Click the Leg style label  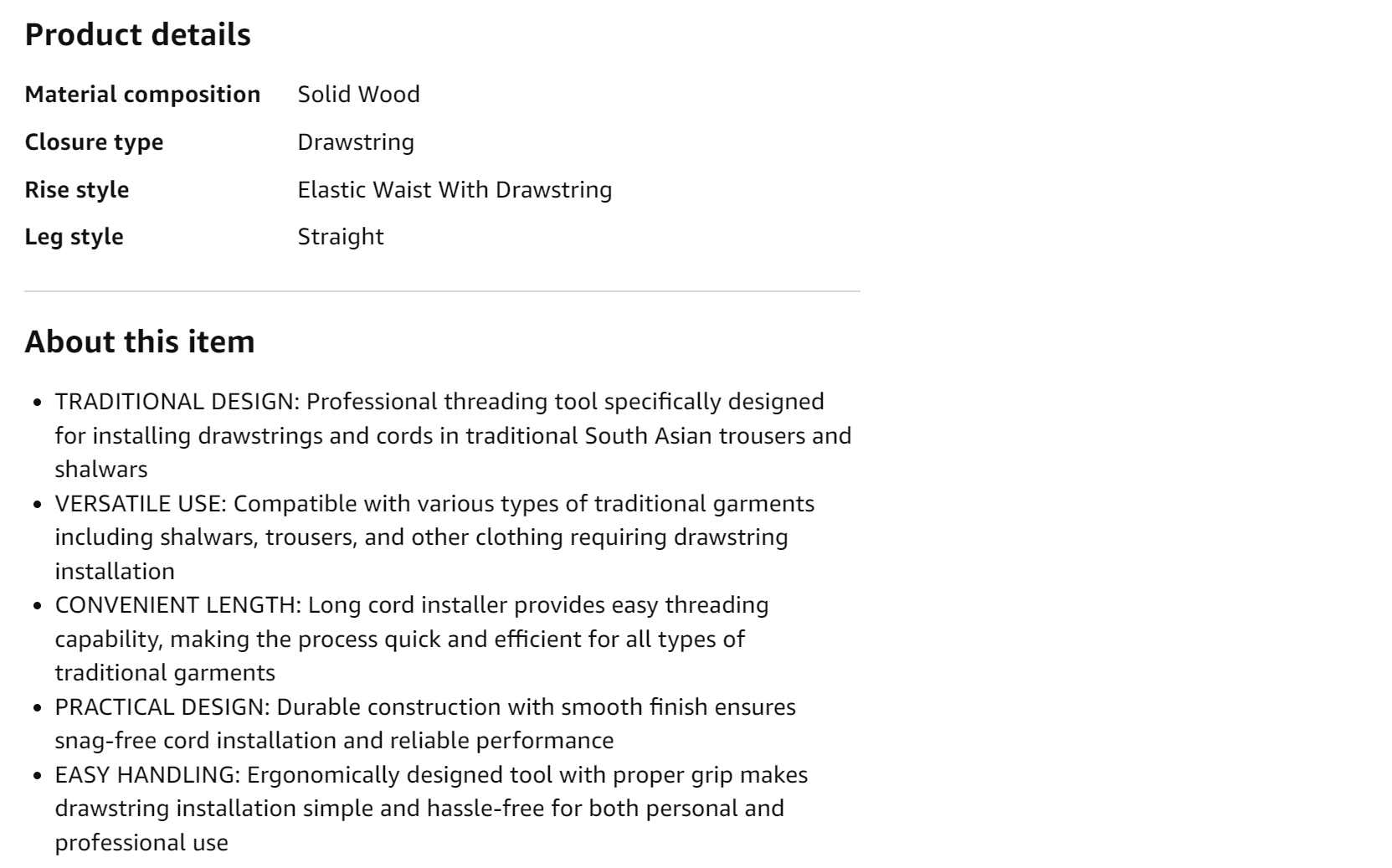(74, 237)
